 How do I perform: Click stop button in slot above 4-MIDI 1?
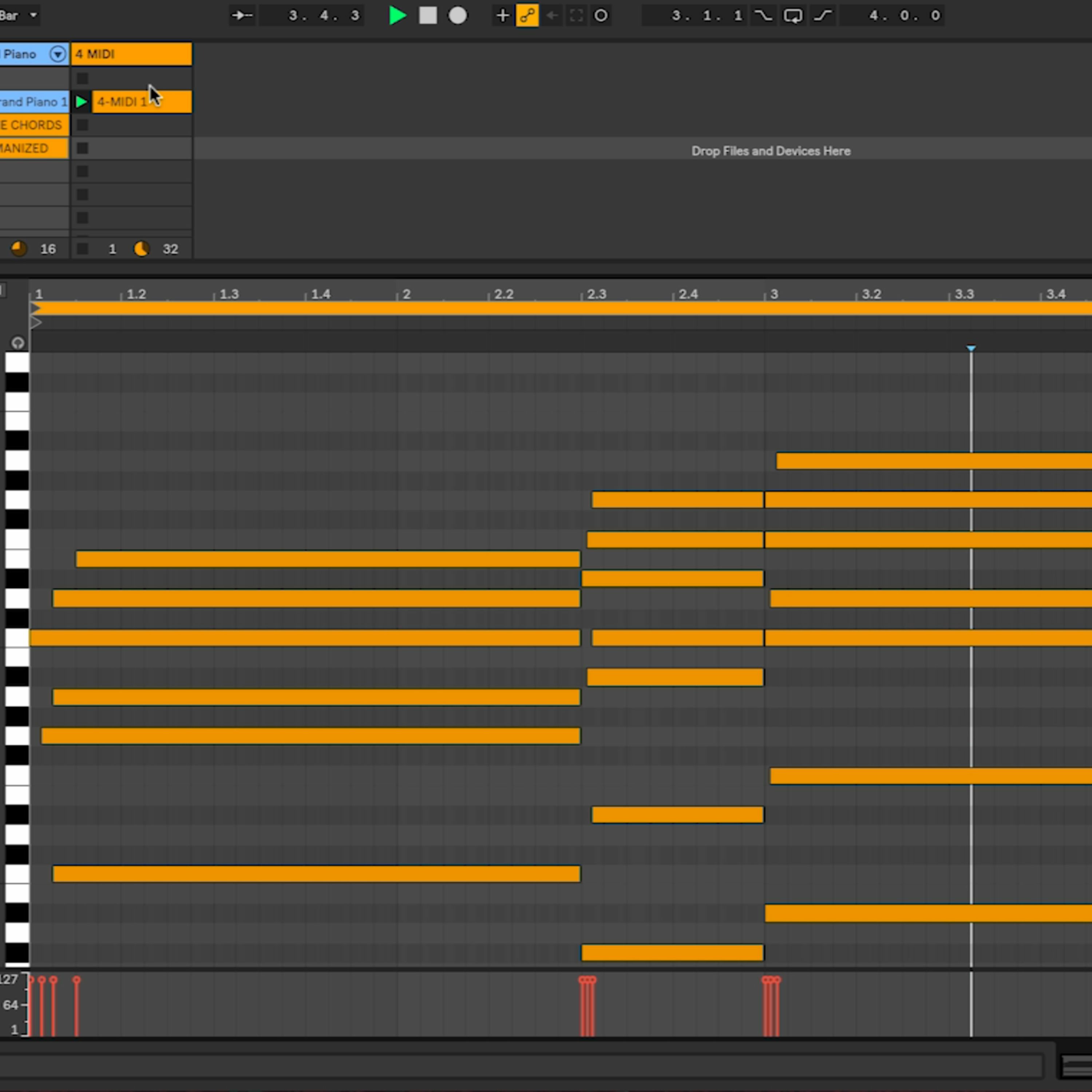tap(83, 79)
